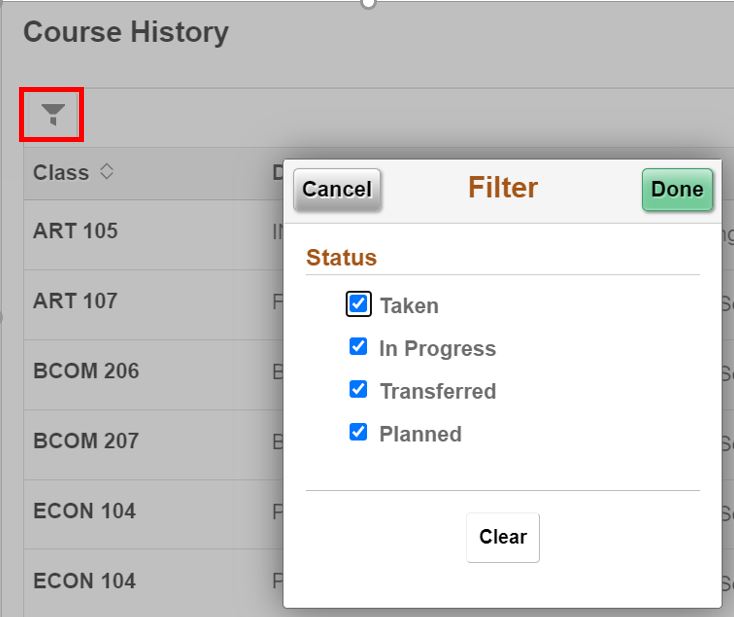
Task: Click the last ECON 104 row
Action: coord(84,581)
